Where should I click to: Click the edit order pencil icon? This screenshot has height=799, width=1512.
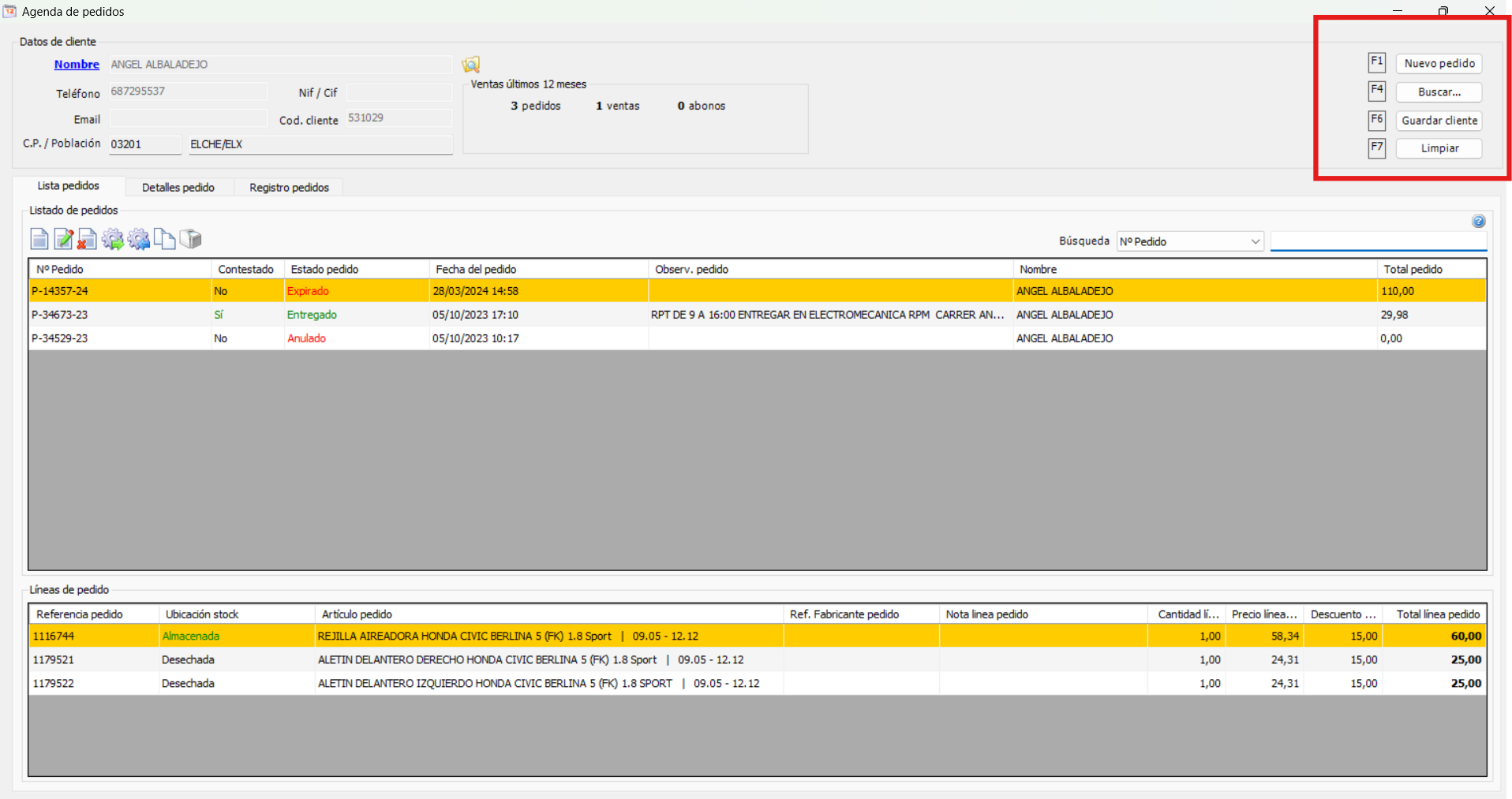pyautogui.click(x=64, y=239)
